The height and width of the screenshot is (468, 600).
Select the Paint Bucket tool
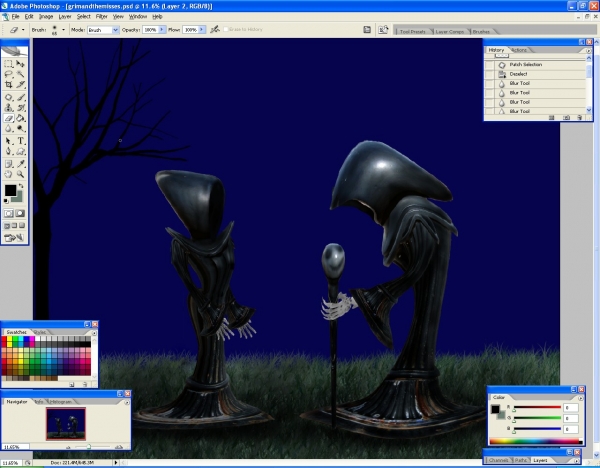tap(20, 118)
